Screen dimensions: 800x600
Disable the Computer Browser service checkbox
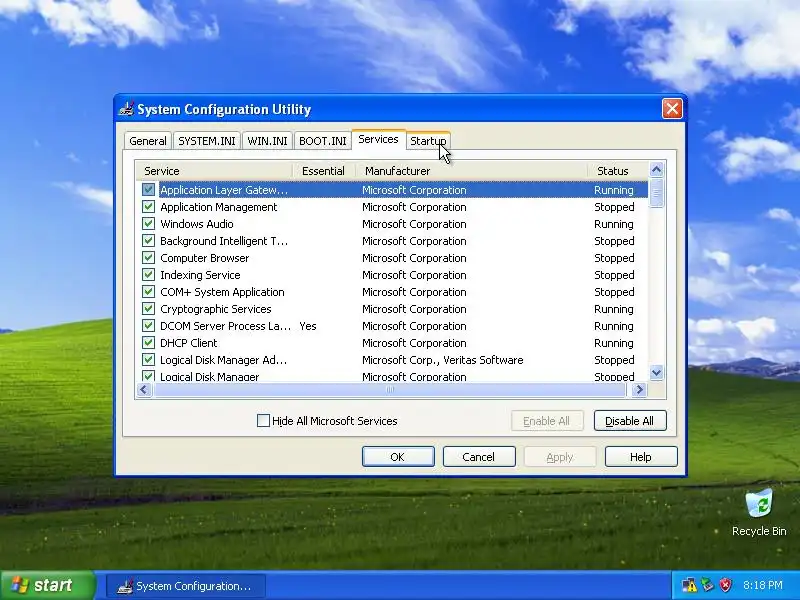coord(148,258)
